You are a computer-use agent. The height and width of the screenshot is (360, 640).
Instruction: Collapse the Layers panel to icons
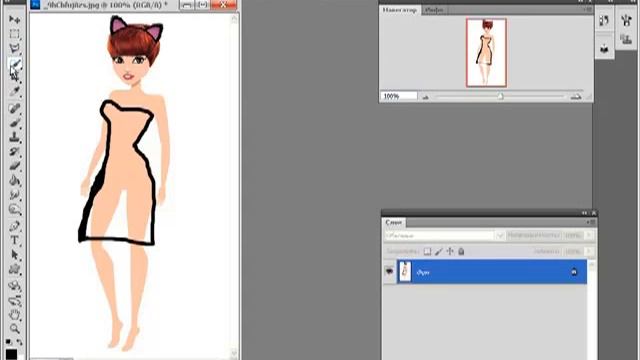(584, 213)
